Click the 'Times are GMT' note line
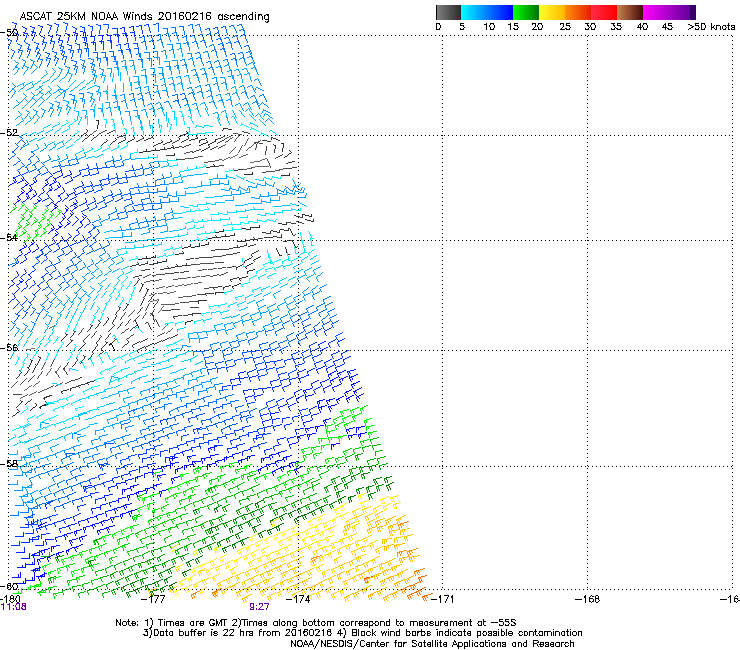This screenshot has width=740, height=650. pos(316,623)
